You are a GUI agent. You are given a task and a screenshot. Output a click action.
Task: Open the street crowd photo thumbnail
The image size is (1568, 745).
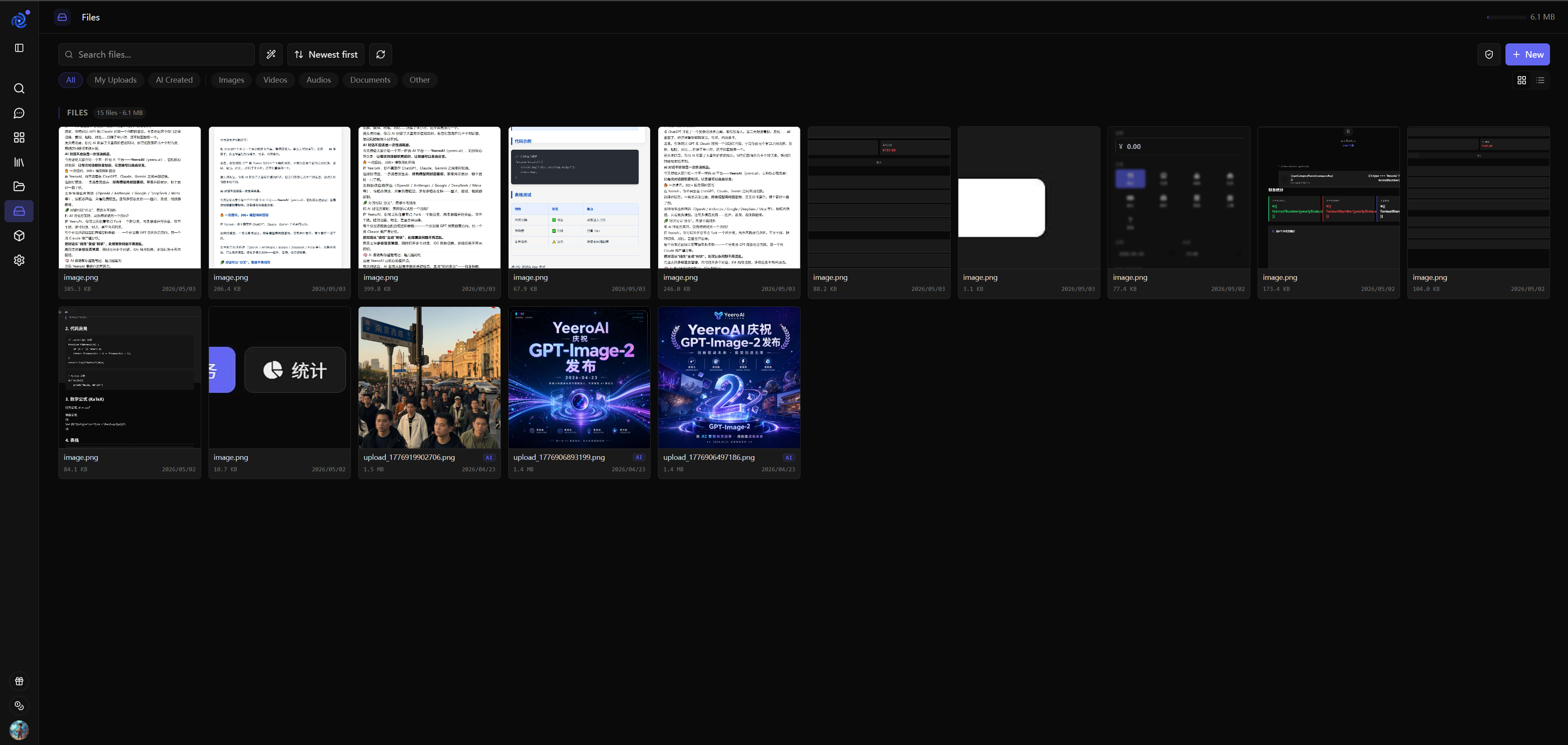[x=429, y=378]
